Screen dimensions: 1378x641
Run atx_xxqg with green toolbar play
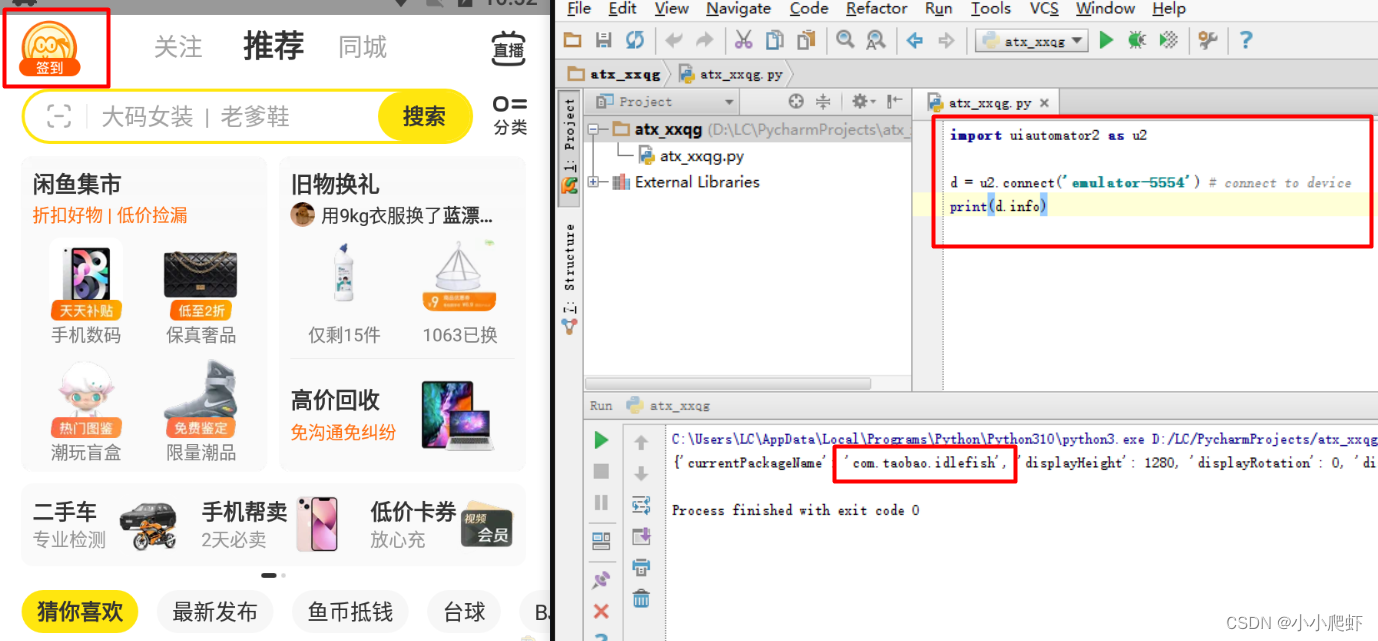[x=1106, y=40]
